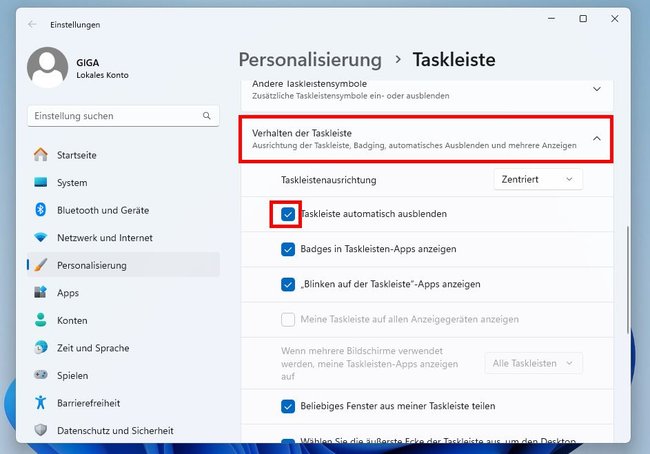Open Spielen settings
This screenshot has height=454, width=650.
124,375
